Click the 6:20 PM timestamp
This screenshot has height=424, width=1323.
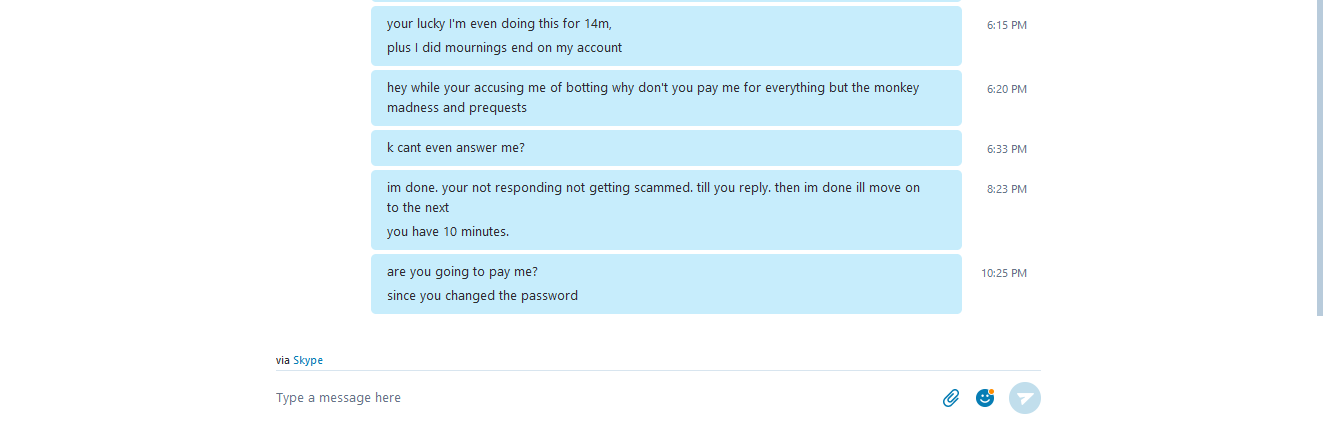click(x=1007, y=89)
